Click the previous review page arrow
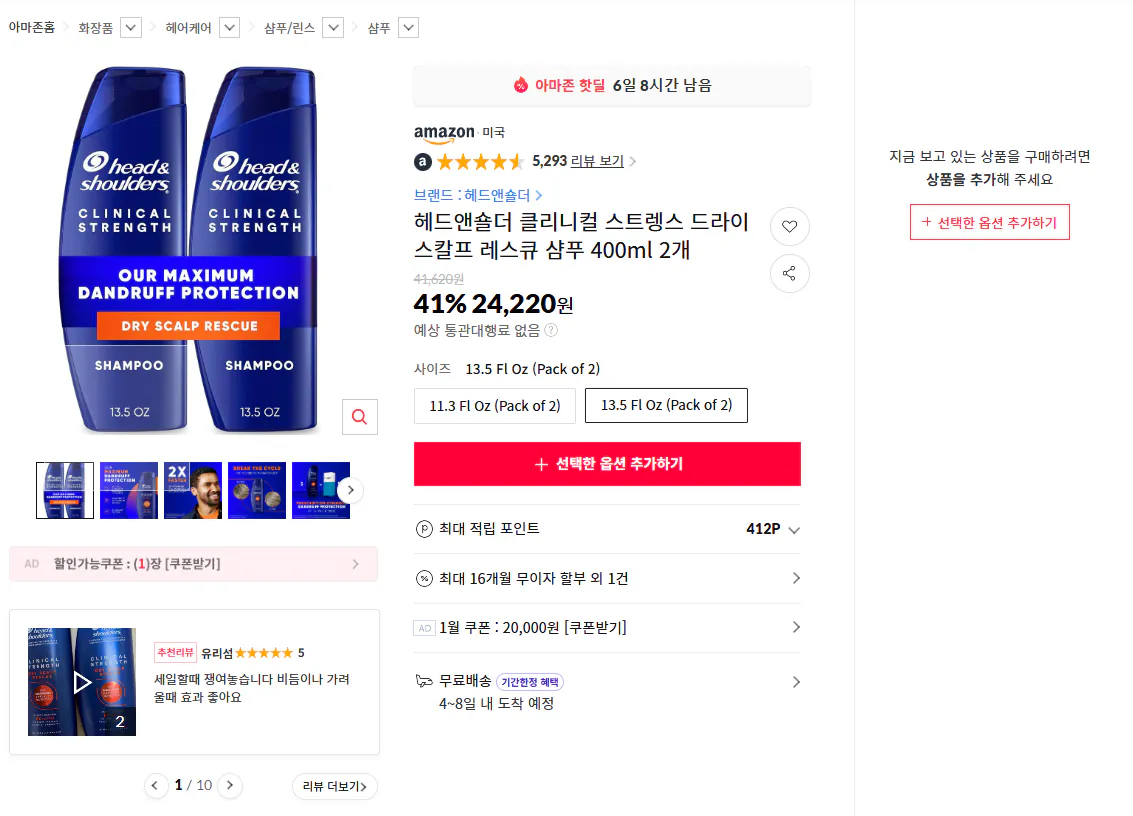Image resolution: width=1133 pixels, height=816 pixels. coord(156,785)
